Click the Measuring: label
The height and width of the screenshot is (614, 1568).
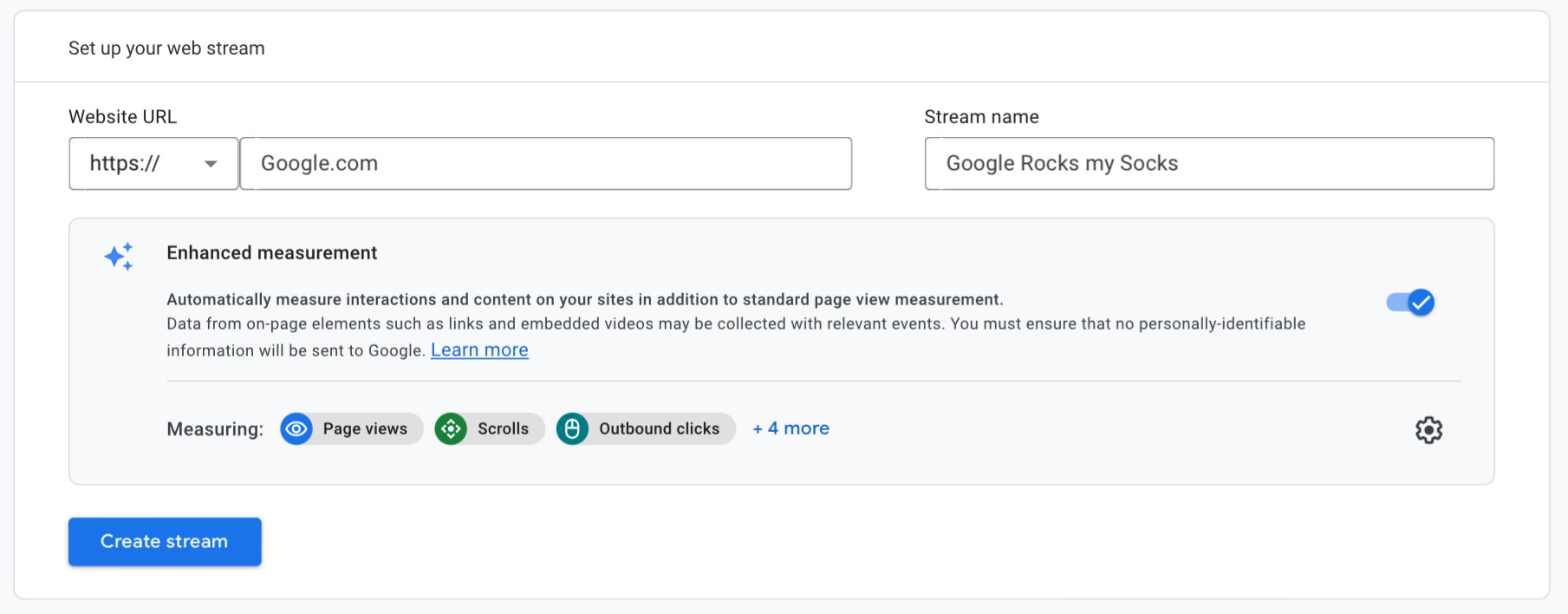215,429
